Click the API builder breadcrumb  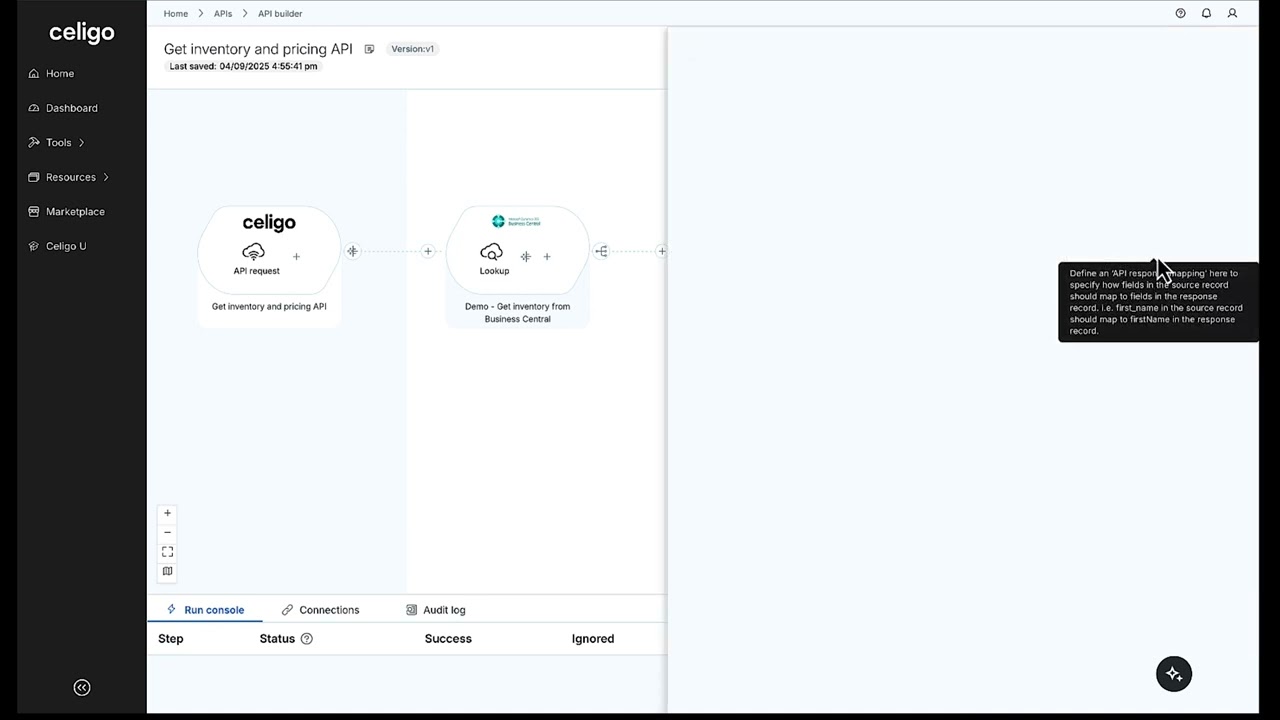[280, 14]
